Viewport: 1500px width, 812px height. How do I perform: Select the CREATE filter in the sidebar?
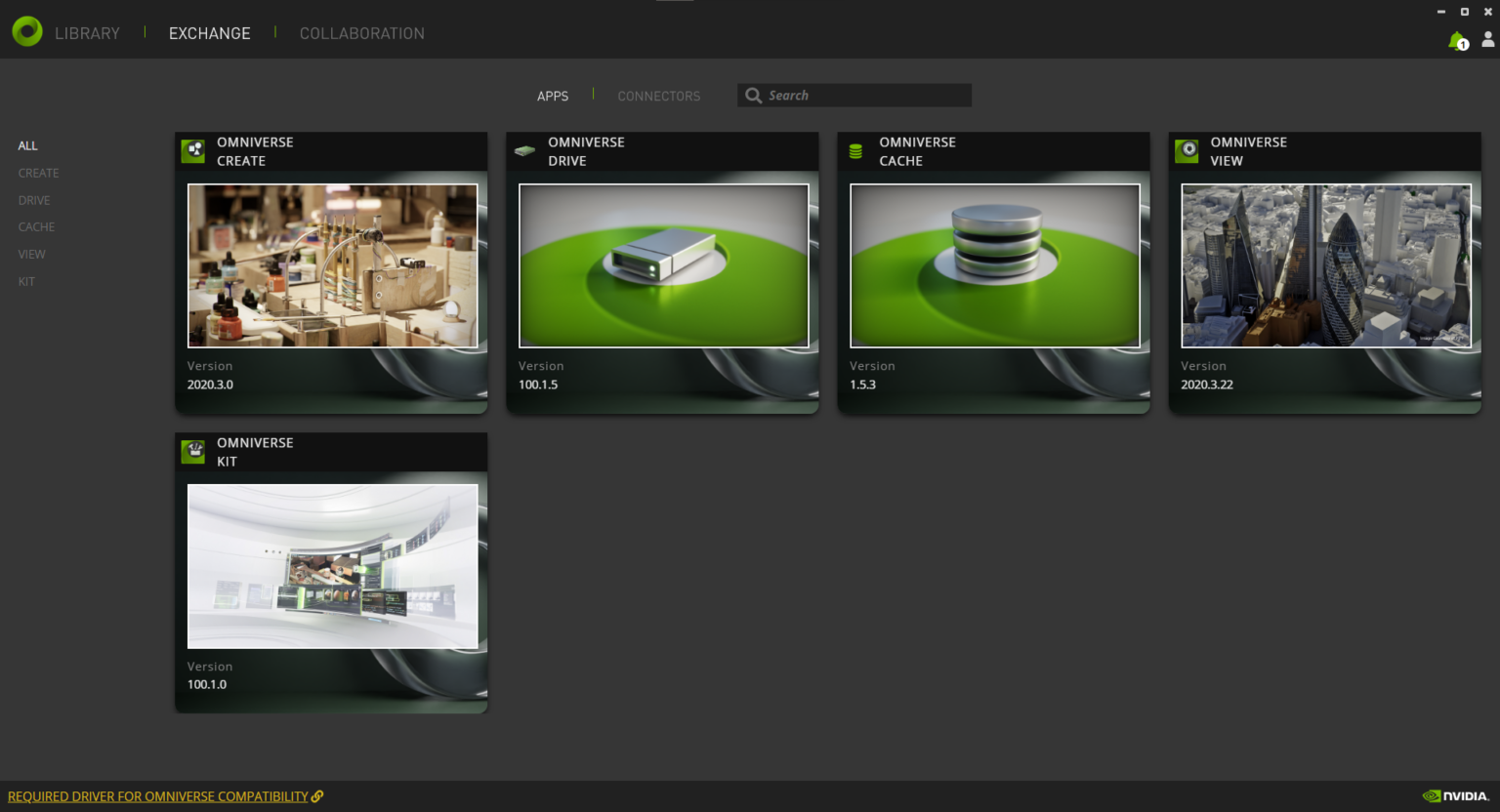point(38,173)
